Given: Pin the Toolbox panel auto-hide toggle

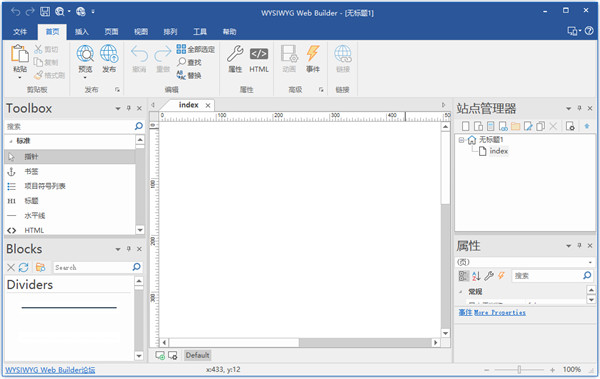Looking at the screenshot, I should 129,108.
